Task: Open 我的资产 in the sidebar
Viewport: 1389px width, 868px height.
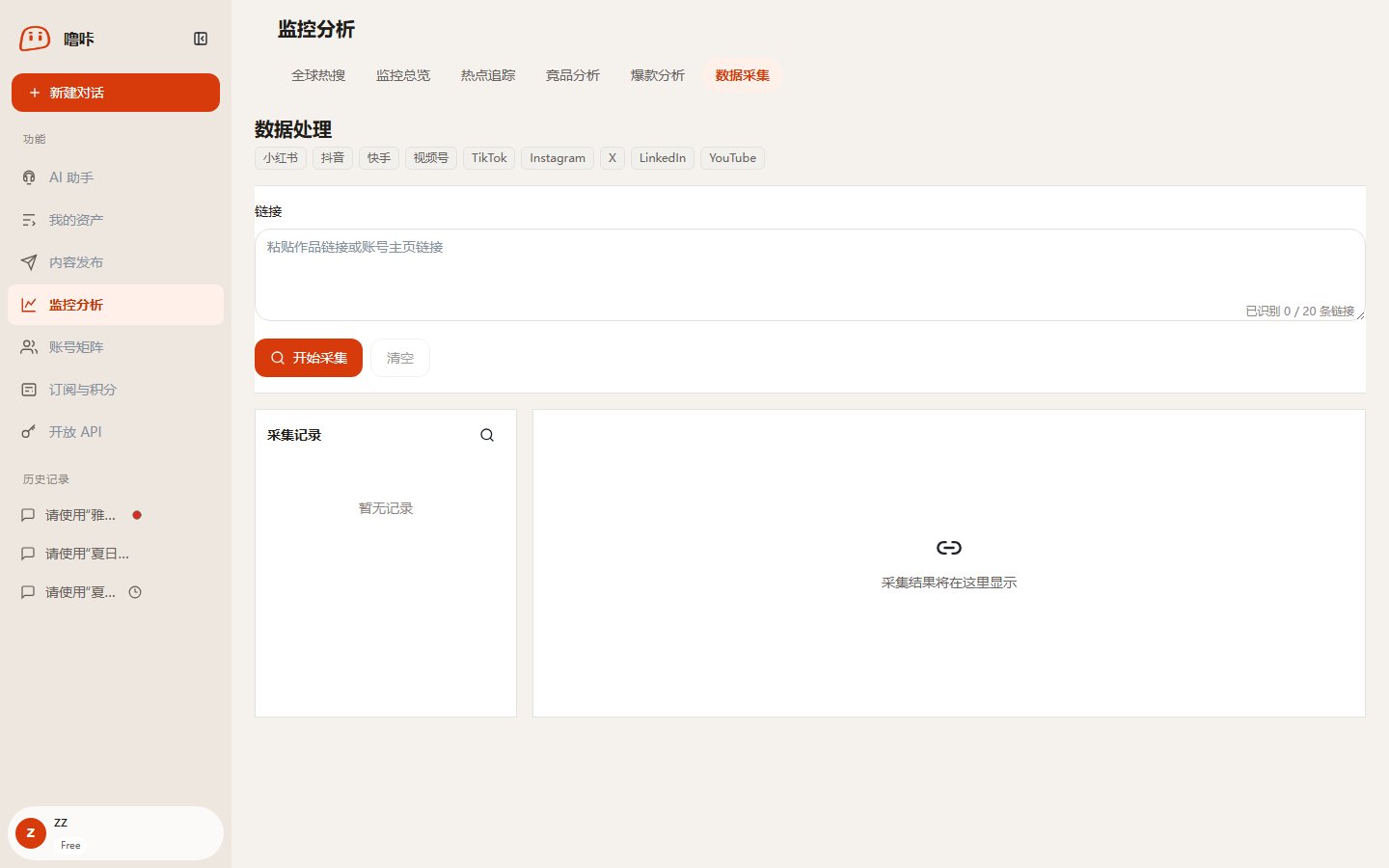Action: (116, 220)
